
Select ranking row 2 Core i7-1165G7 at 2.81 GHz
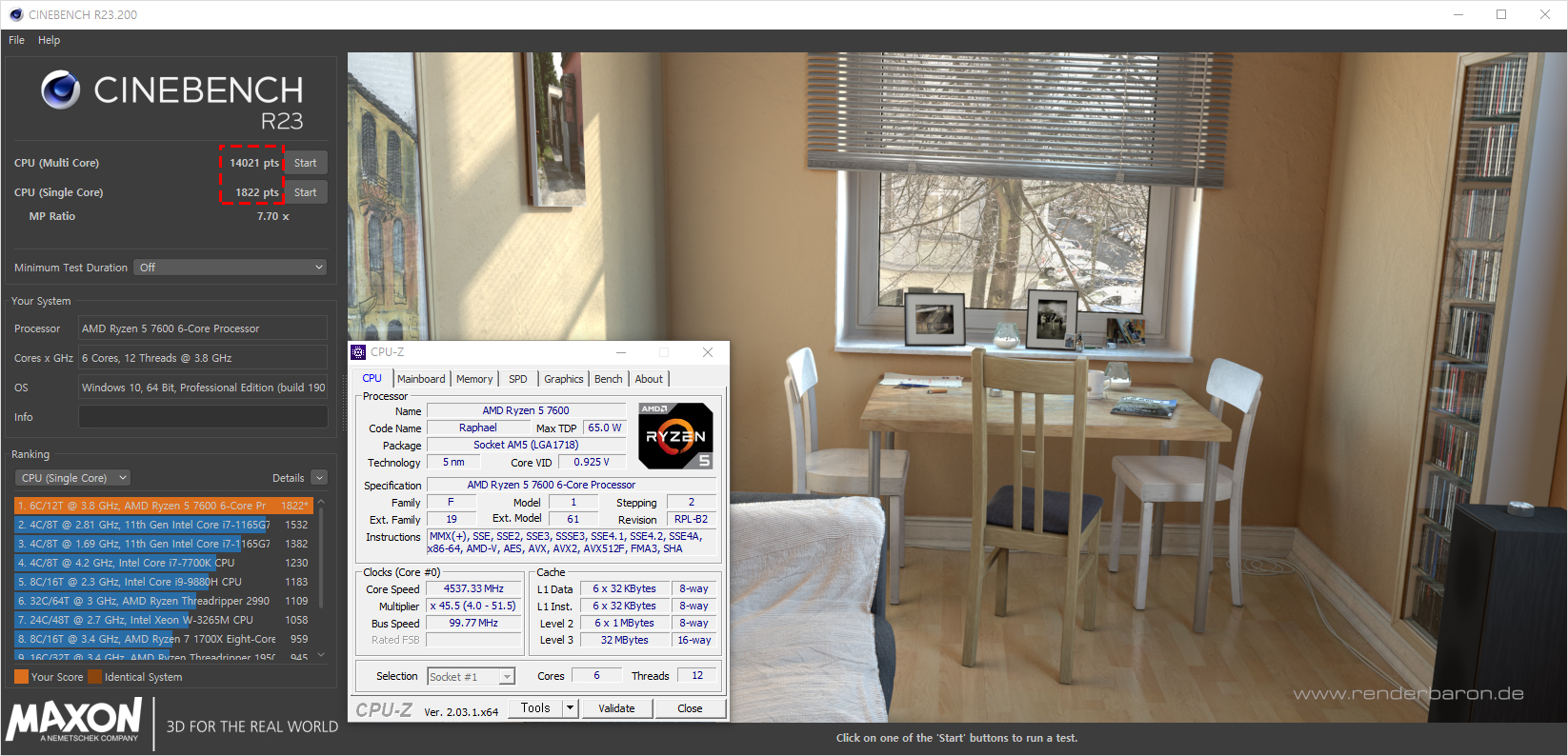pyautogui.click(x=164, y=525)
